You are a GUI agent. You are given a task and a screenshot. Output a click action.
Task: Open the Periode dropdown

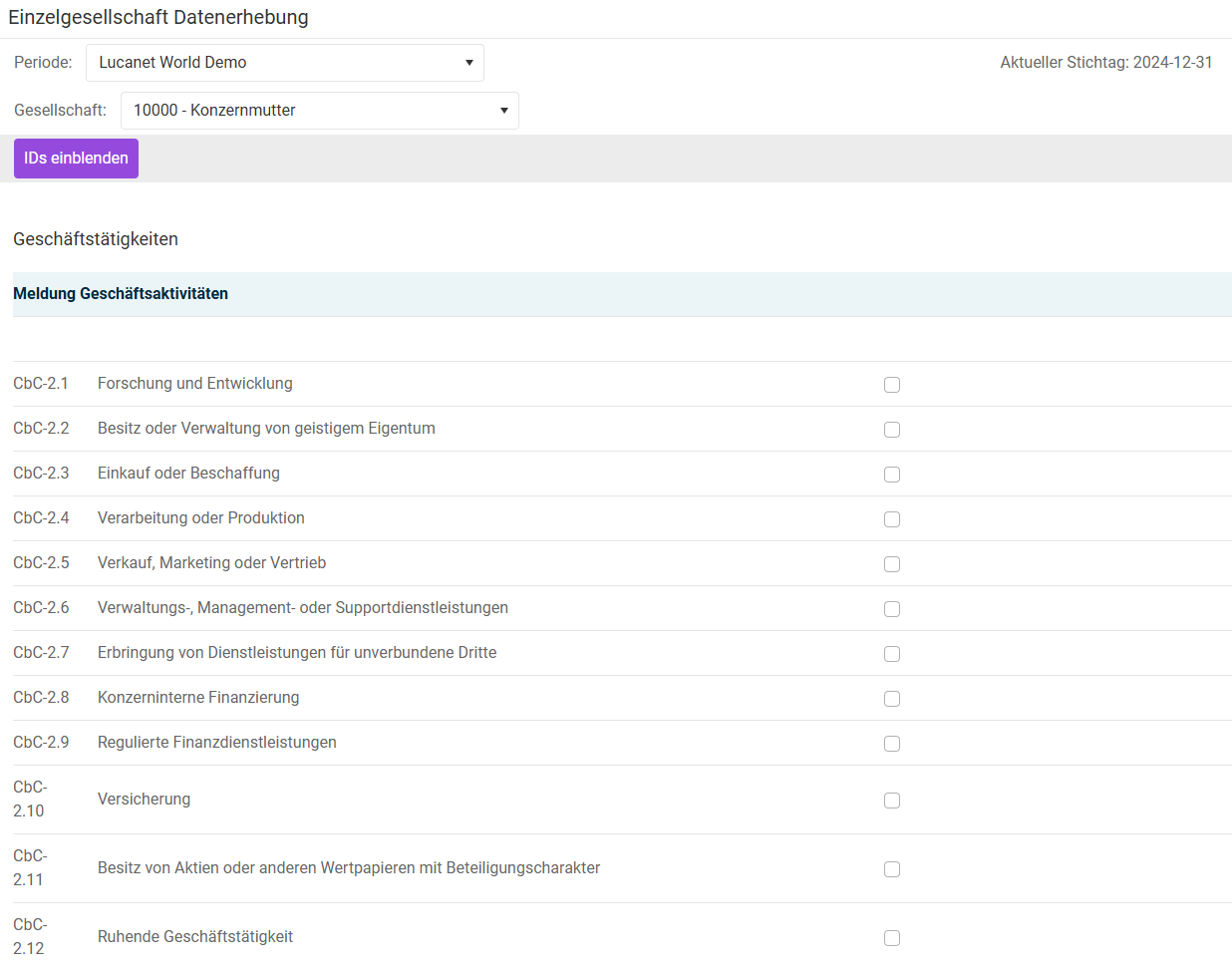click(x=284, y=63)
